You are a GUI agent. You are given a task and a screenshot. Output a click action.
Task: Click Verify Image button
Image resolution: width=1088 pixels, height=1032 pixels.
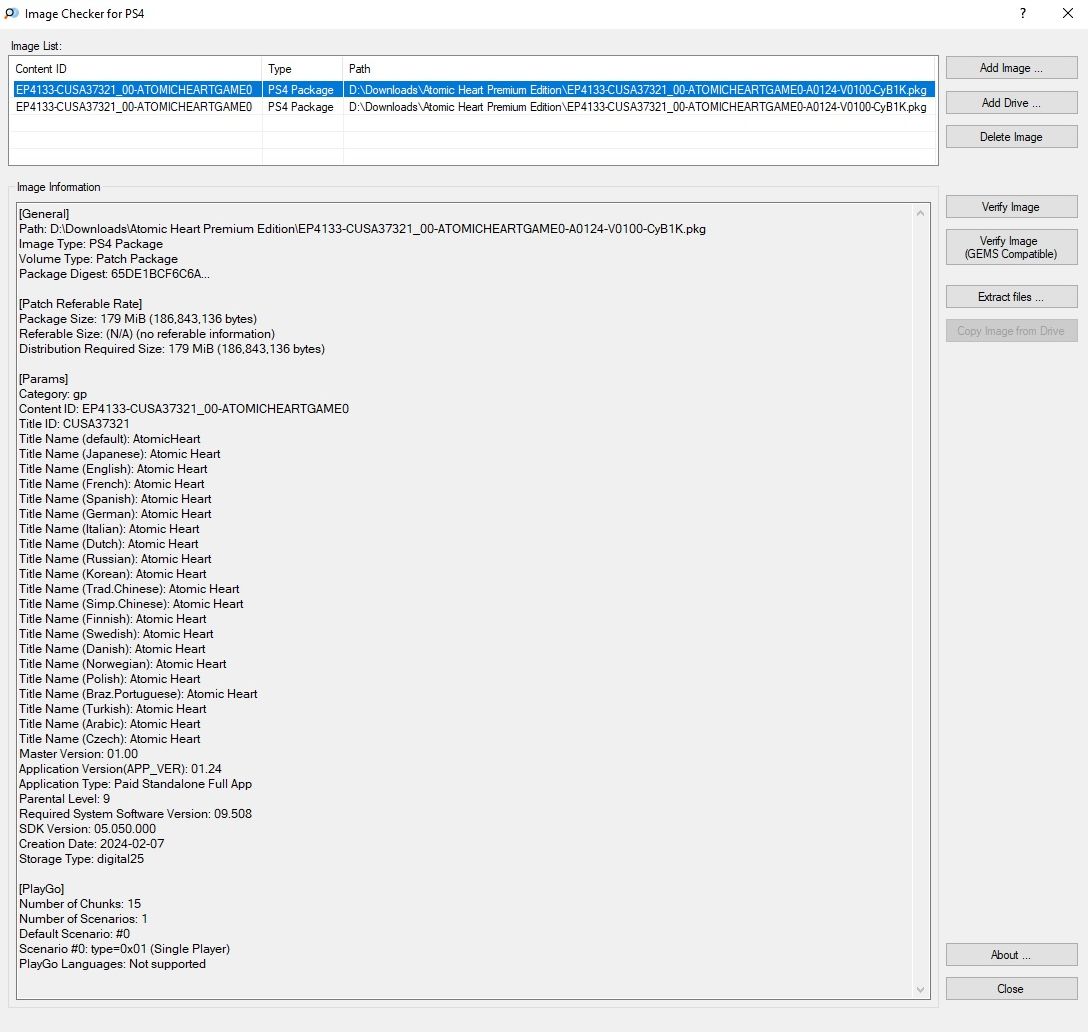pos(1011,207)
